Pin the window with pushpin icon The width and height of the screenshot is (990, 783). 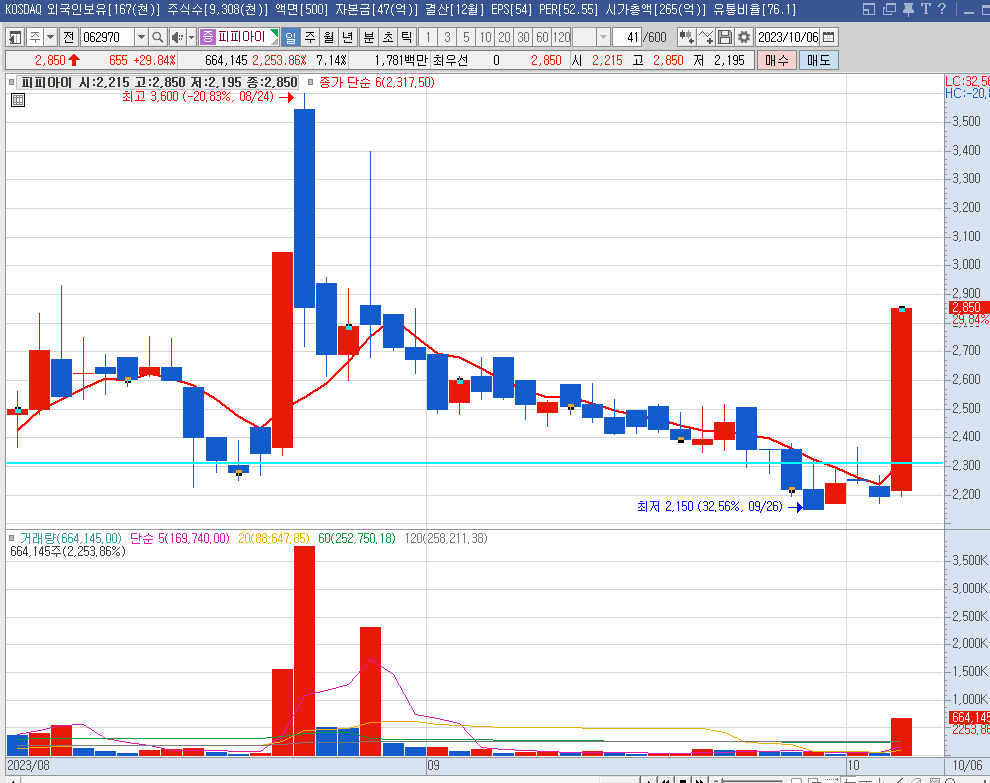click(908, 9)
